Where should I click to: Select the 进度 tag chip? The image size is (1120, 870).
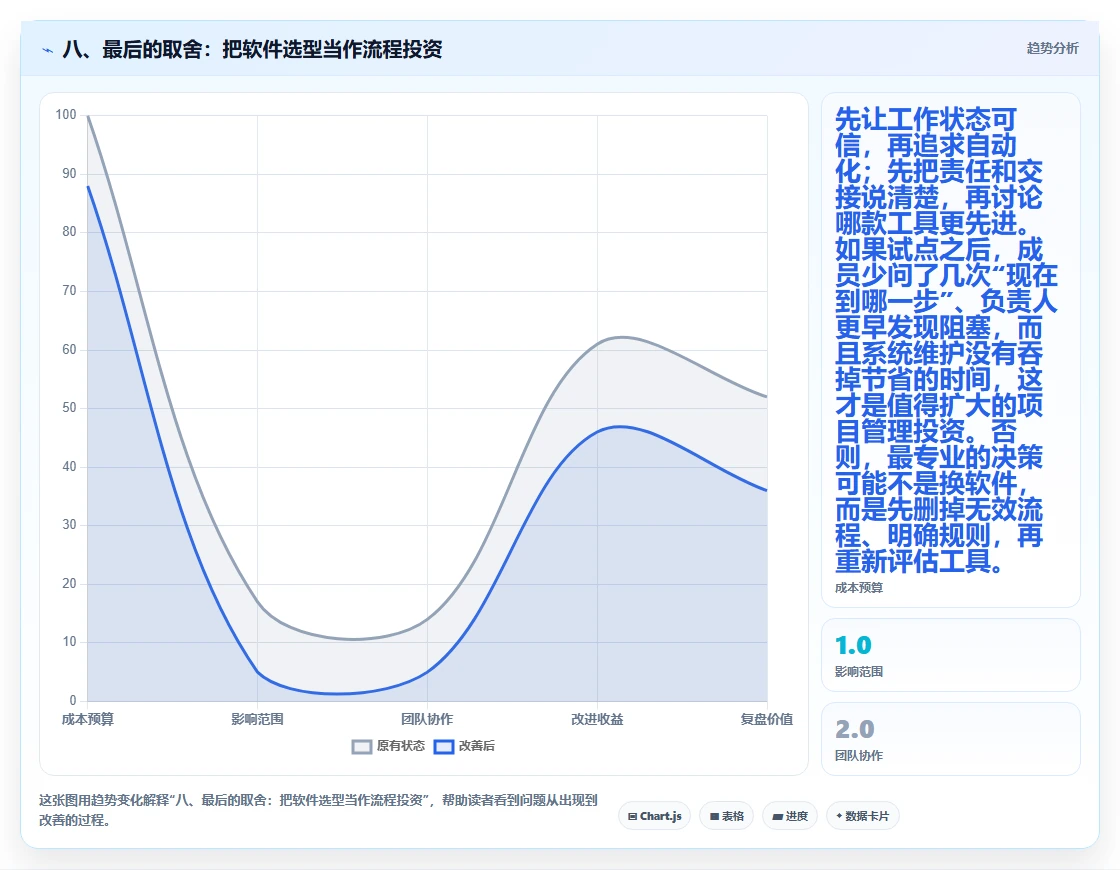pyautogui.click(x=790, y=816)
